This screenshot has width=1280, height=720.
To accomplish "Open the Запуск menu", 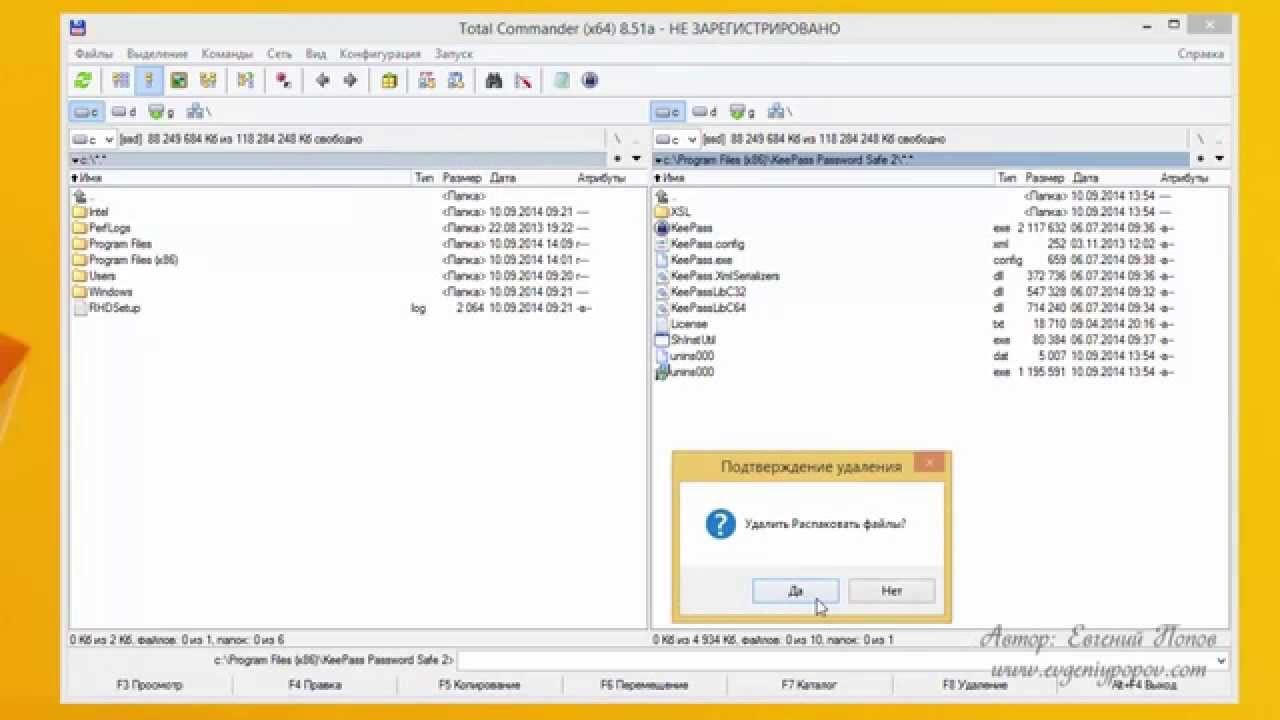I will tap(454, 54).
